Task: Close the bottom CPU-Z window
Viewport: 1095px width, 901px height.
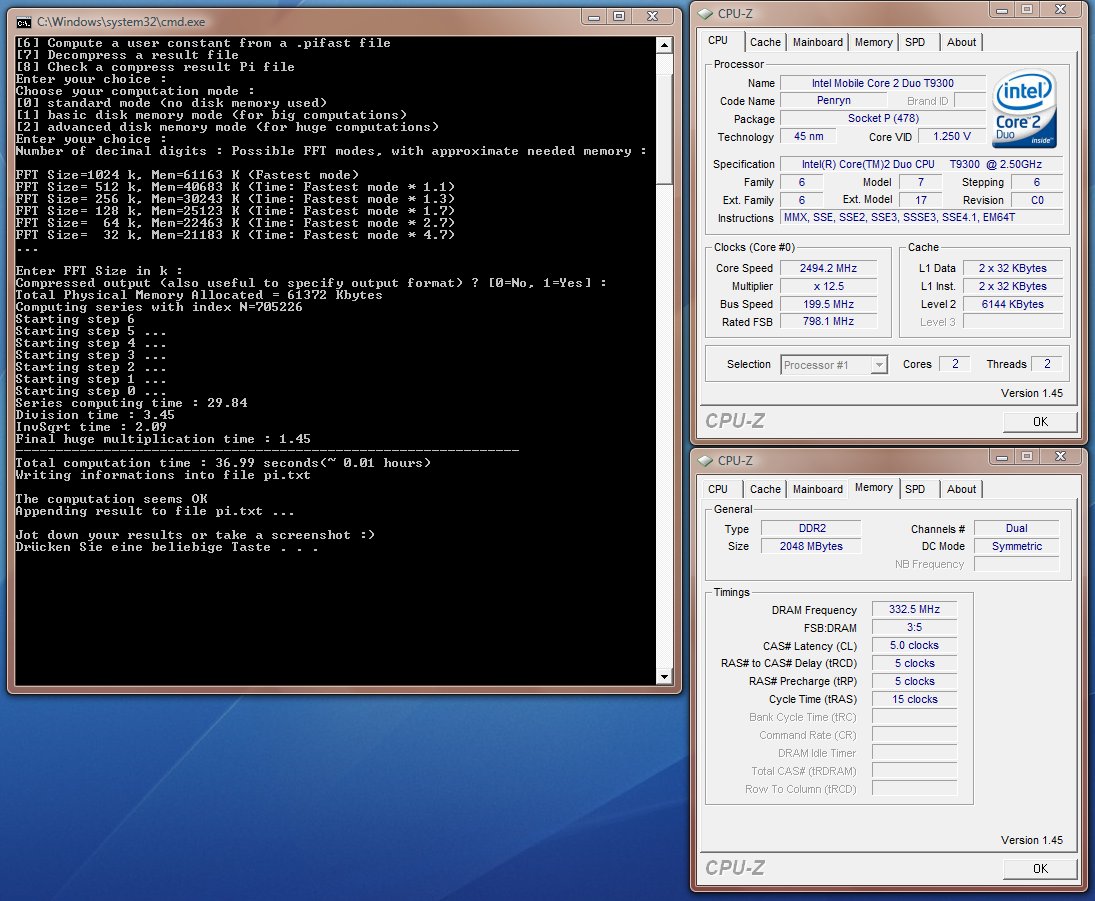Action: click(1060, 457)
